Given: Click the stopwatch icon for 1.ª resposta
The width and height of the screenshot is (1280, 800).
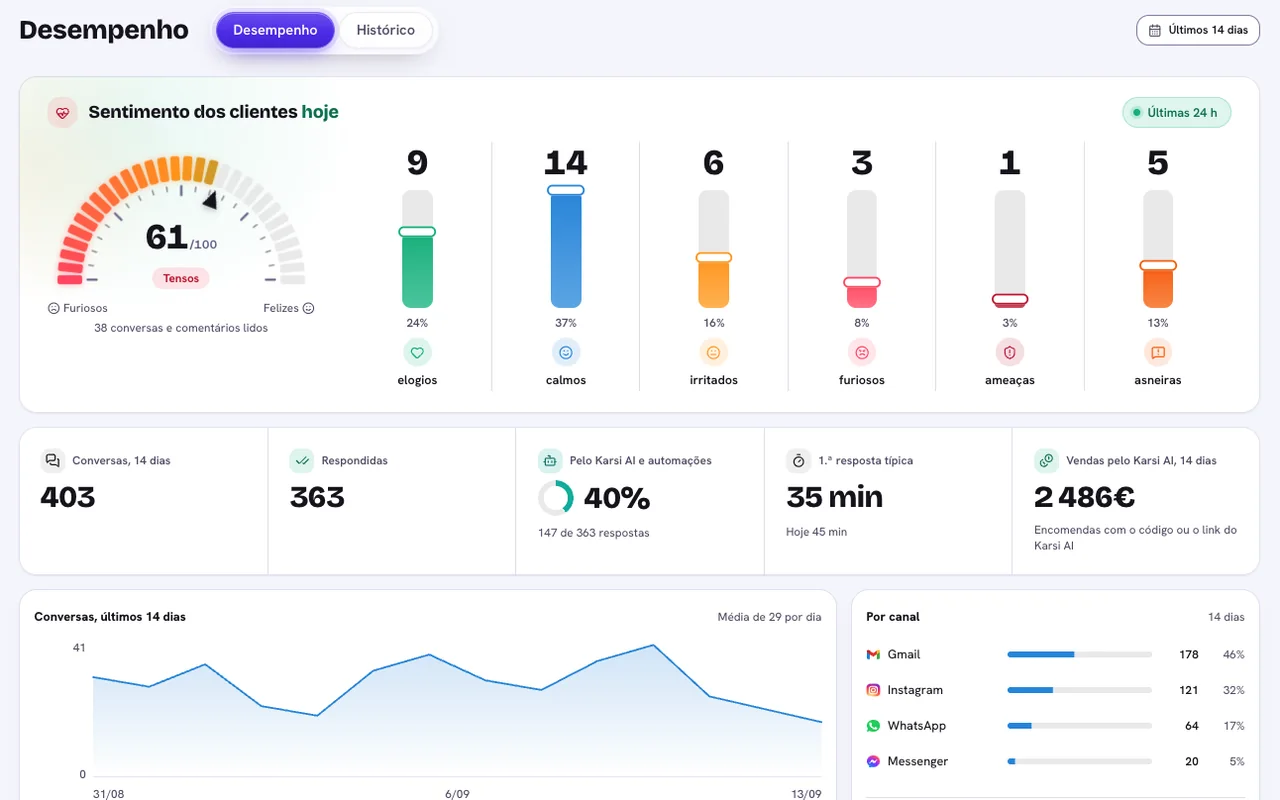Looking at the screenshot, I should pyautogui.click(x=798, y=461).
